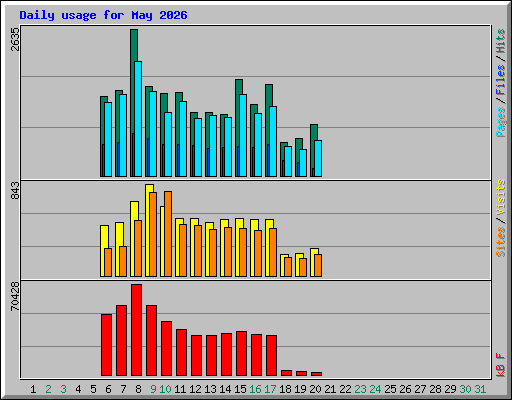
Task: Click day label 20
Action: (315, 389)
